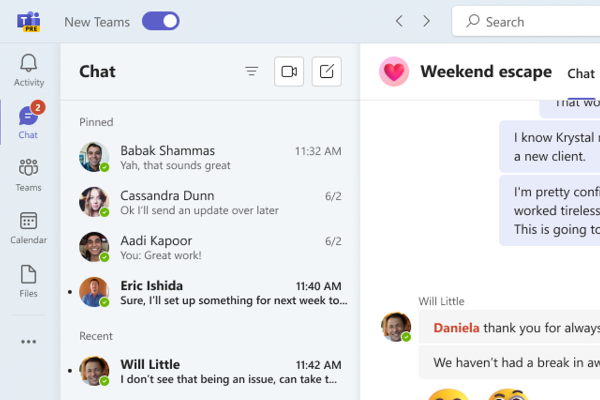Click the Search input box
The height and width of the screenshot is (400, 600).
530,21
